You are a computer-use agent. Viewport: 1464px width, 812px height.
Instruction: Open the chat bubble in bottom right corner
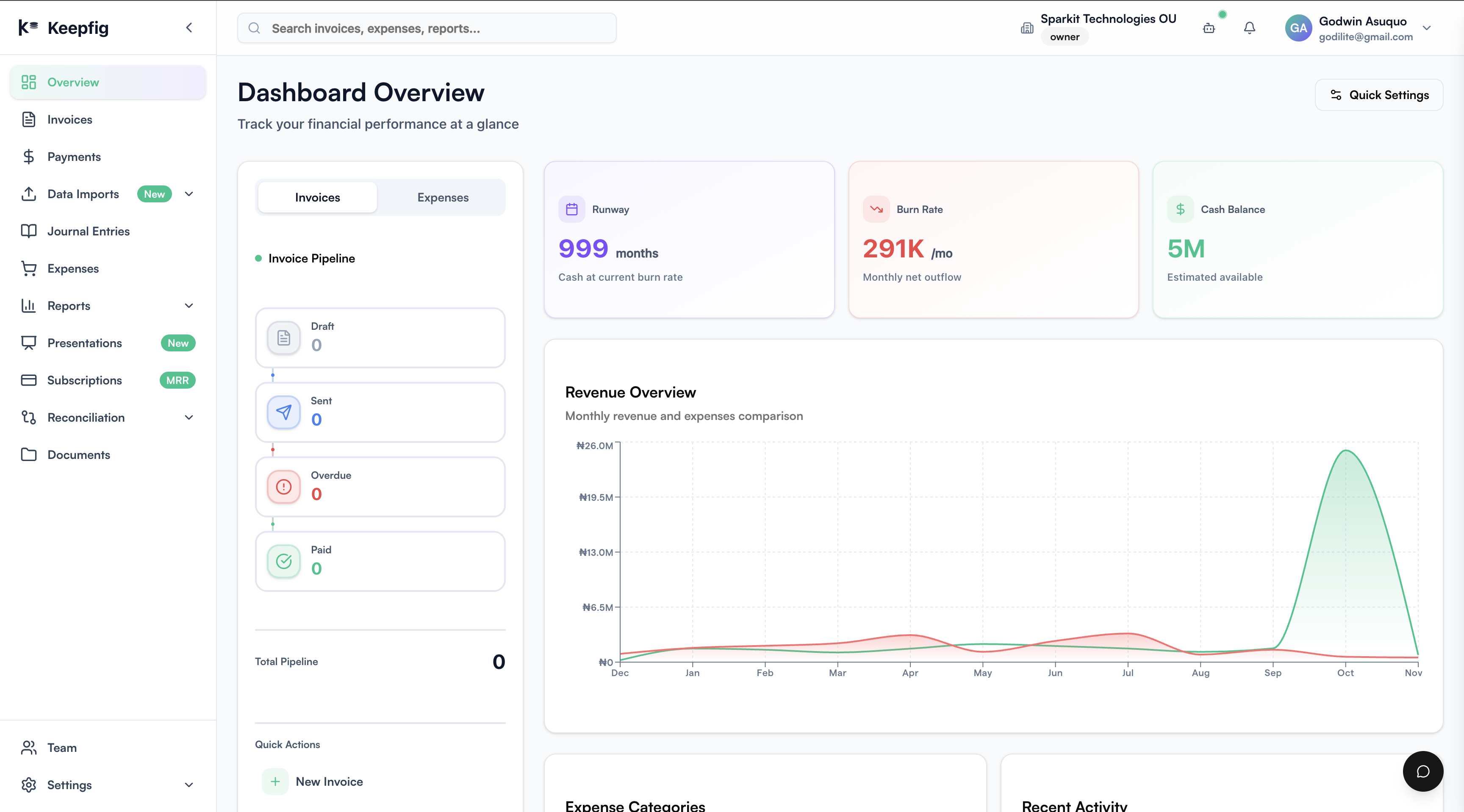1423,771
